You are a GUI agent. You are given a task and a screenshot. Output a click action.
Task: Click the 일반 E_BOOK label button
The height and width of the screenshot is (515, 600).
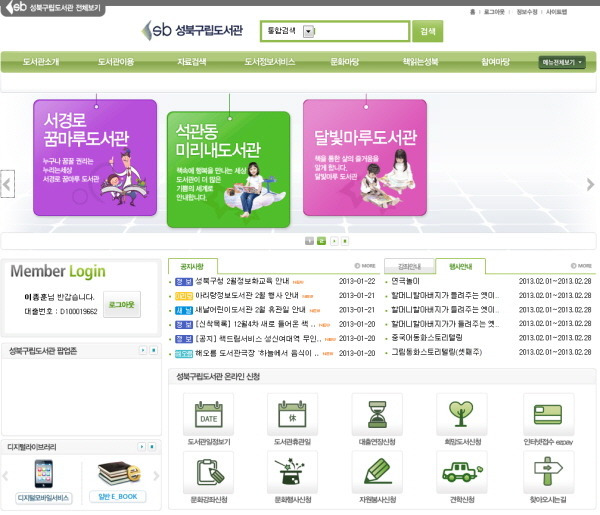pyautogui.click(x=117, y=497)
